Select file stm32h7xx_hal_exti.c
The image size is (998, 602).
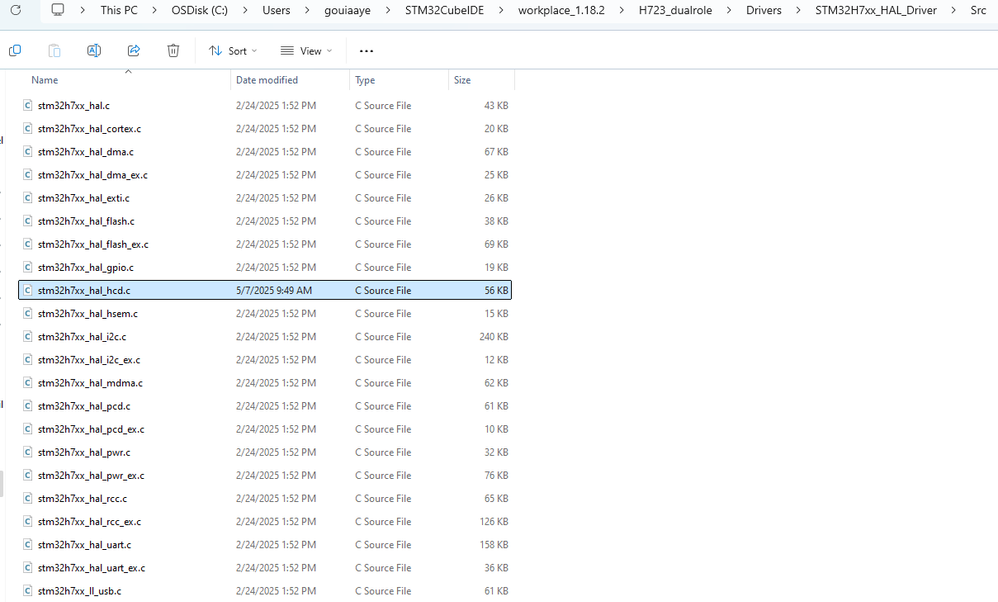pyautogui.click(x=265, y=198)
